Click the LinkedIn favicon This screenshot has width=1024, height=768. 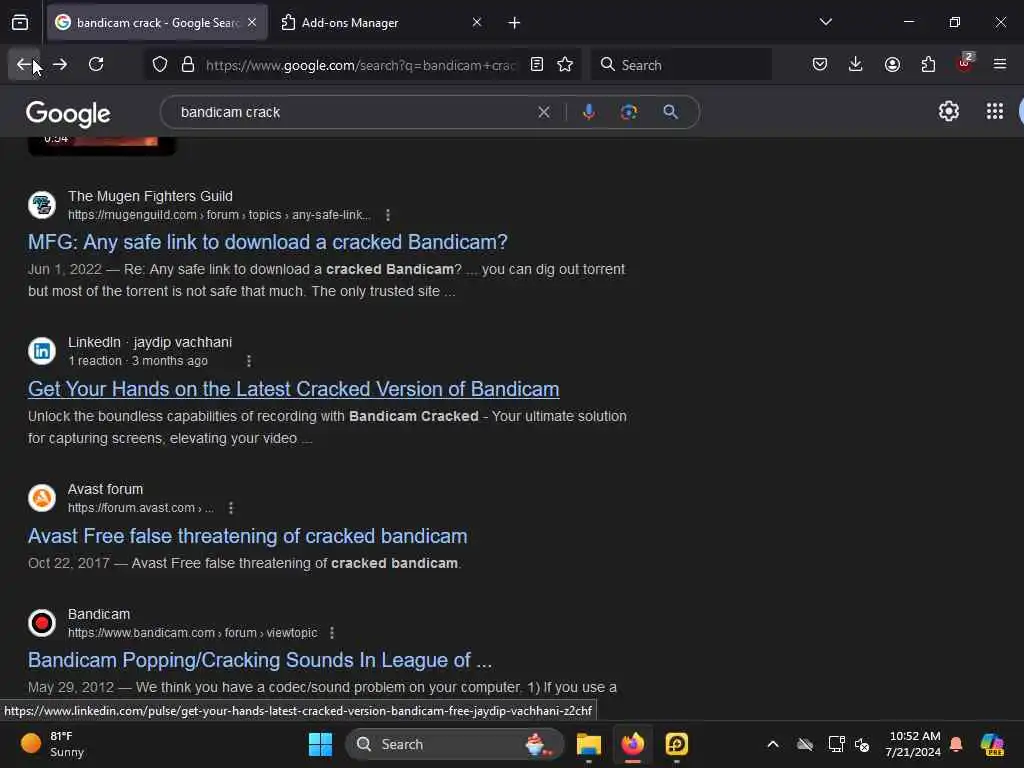tap(42, 351)
